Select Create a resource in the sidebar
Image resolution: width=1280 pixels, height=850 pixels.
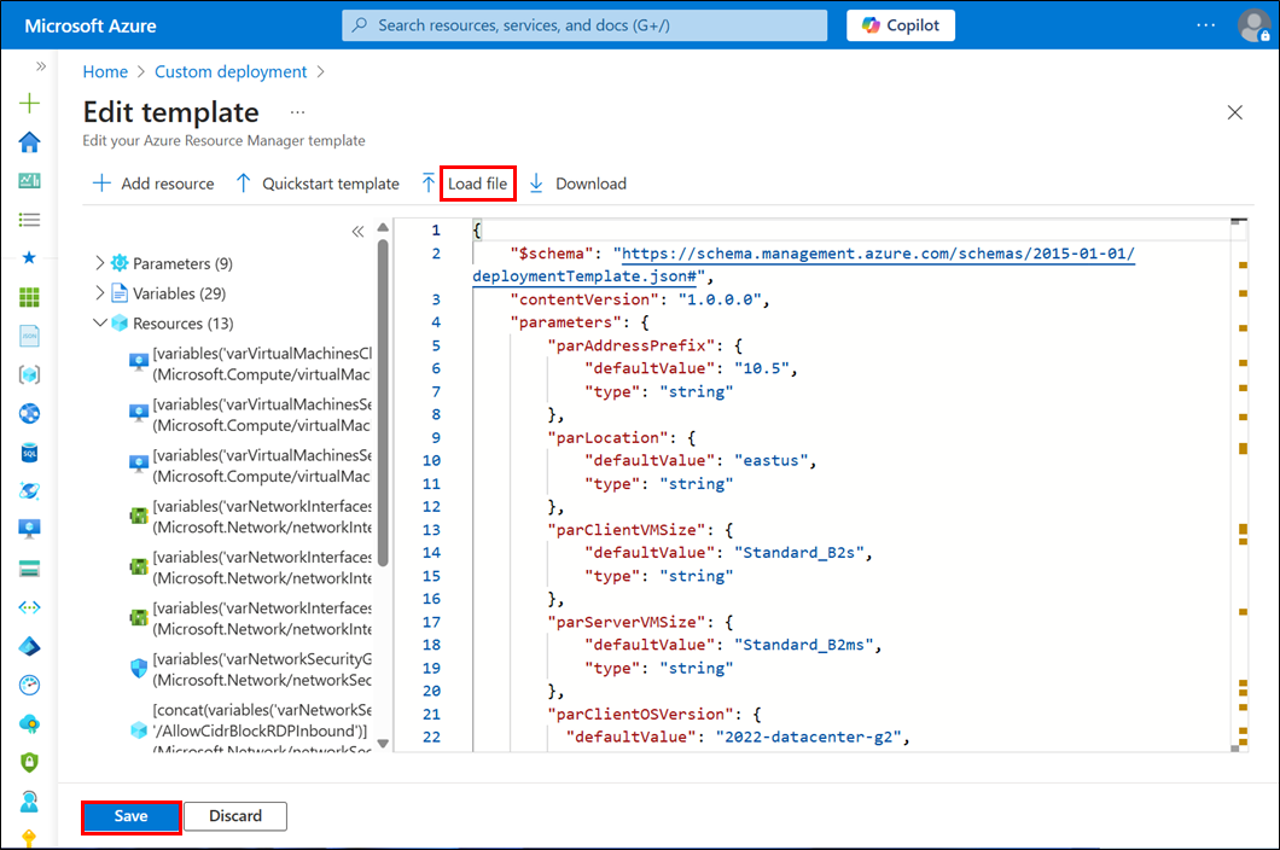(30, 103)
